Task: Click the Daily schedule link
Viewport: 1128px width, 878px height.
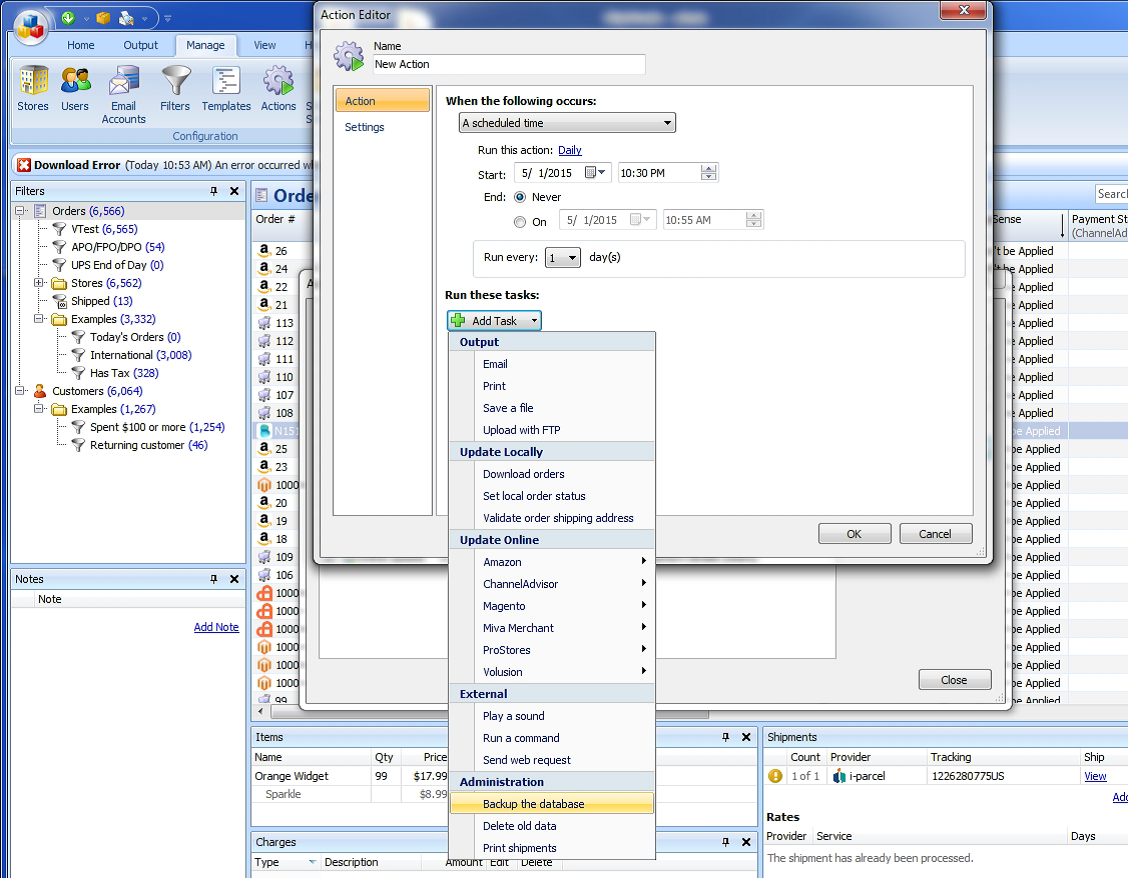Action: [570, 150]
